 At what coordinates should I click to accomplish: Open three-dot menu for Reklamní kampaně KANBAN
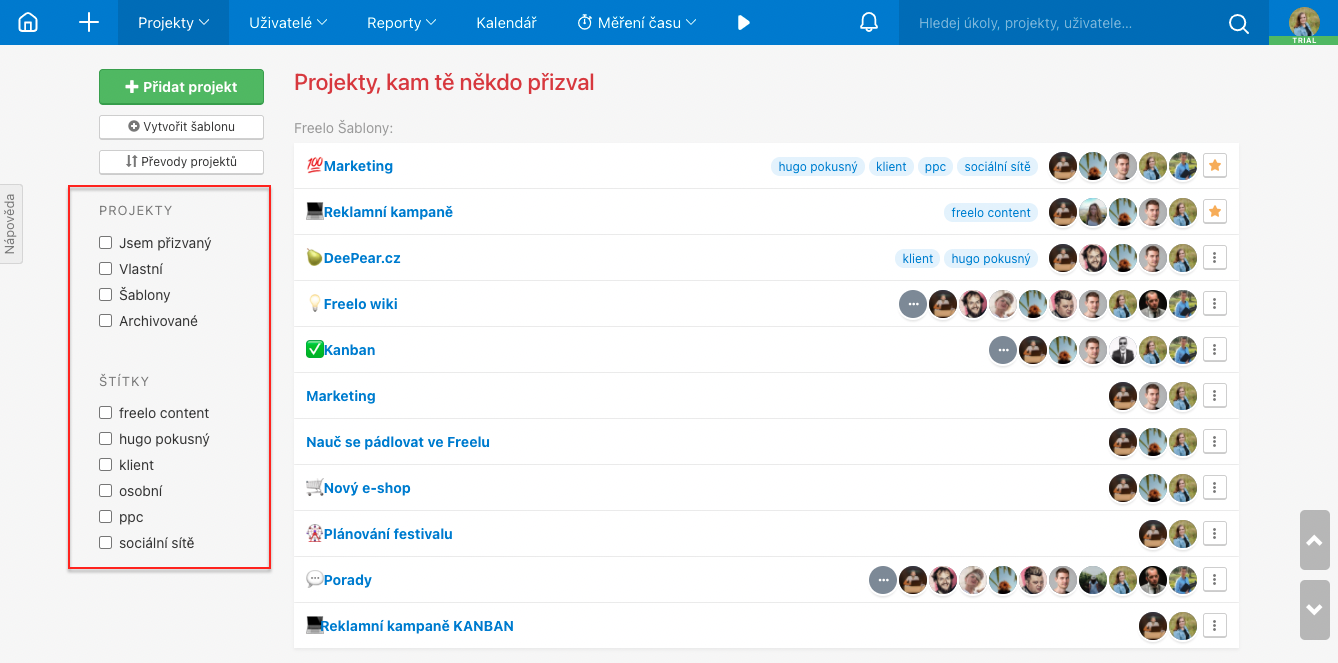[1214, 626]
